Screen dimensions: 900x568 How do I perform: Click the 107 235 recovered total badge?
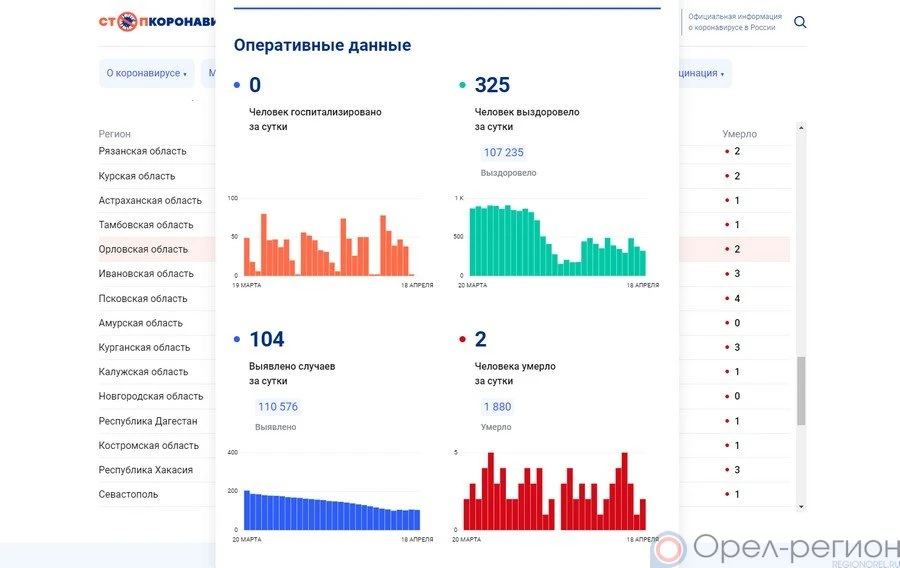pos(503,152)
